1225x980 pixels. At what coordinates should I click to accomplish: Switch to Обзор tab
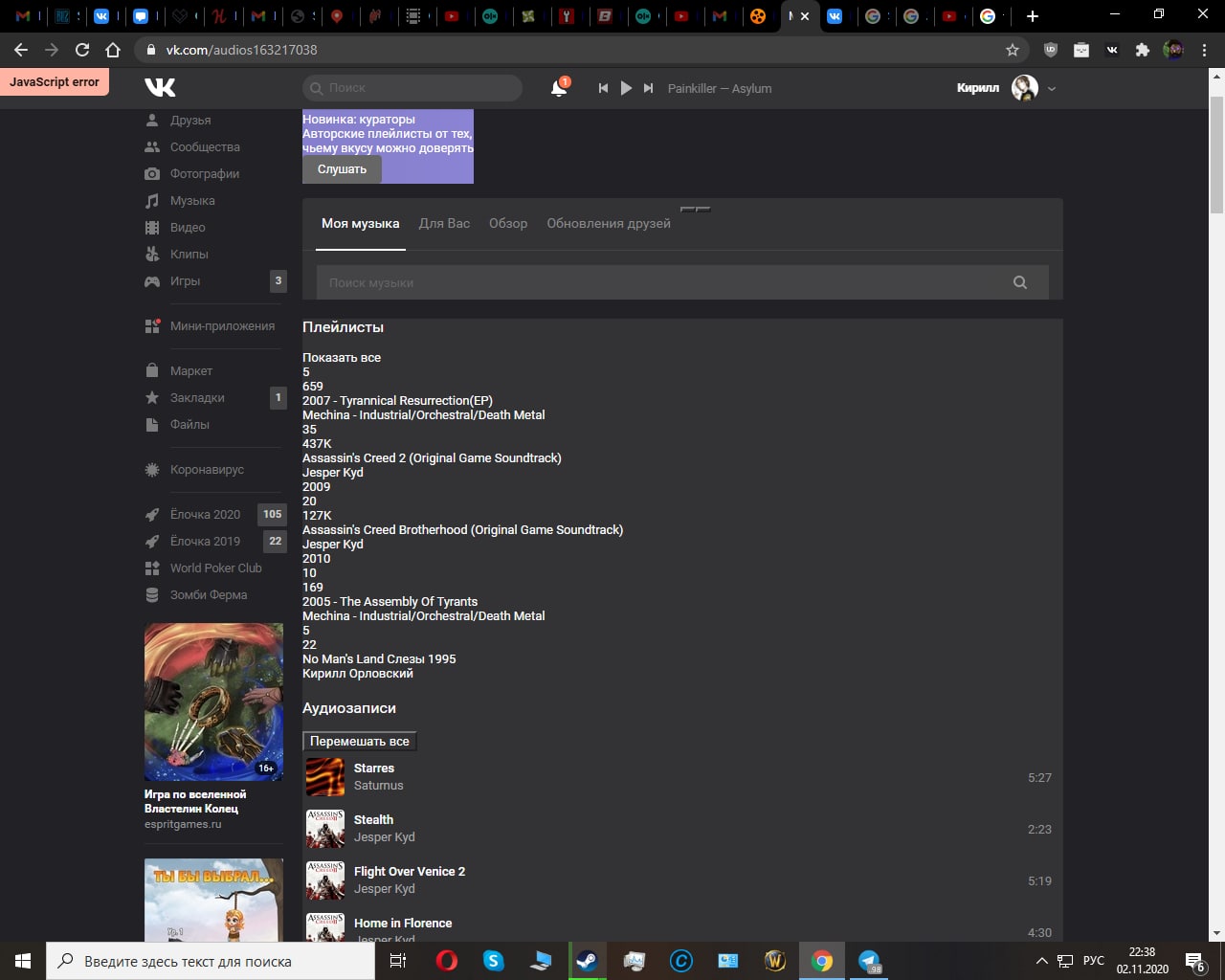coord(508,224)
